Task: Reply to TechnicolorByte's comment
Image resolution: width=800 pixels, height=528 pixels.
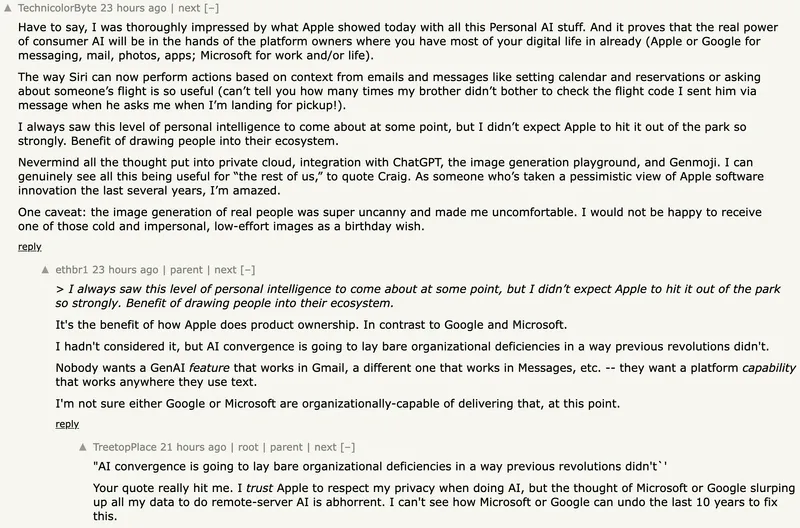Action: pyautogui.click(x=30, y=247)
